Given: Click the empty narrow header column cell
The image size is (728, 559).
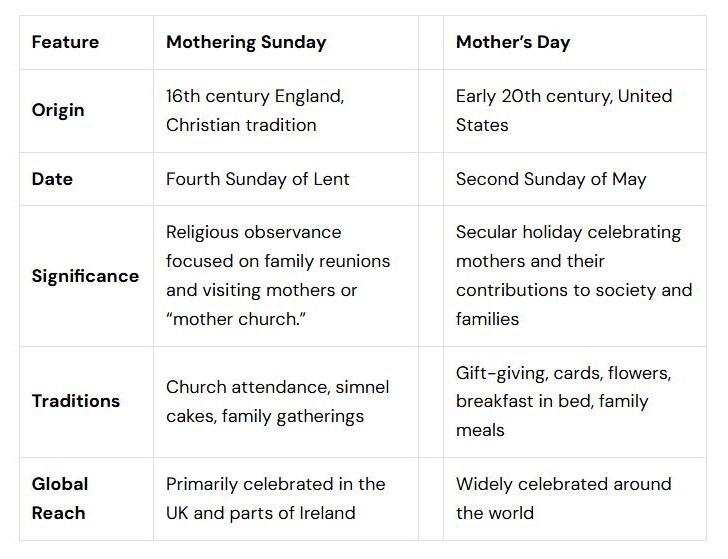Looking at the screenshot, I should [431, 42].
